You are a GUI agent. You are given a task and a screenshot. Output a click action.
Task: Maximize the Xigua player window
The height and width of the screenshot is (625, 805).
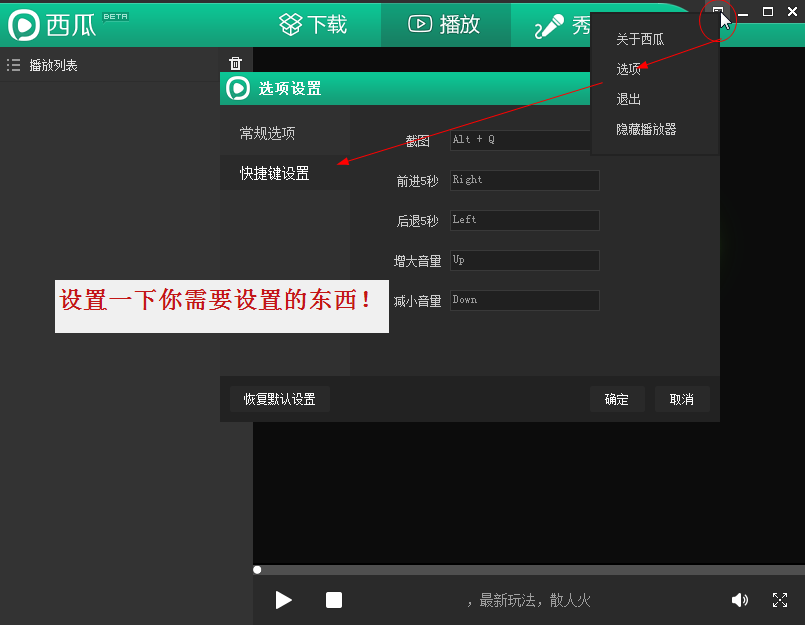[x=768, y=12]
